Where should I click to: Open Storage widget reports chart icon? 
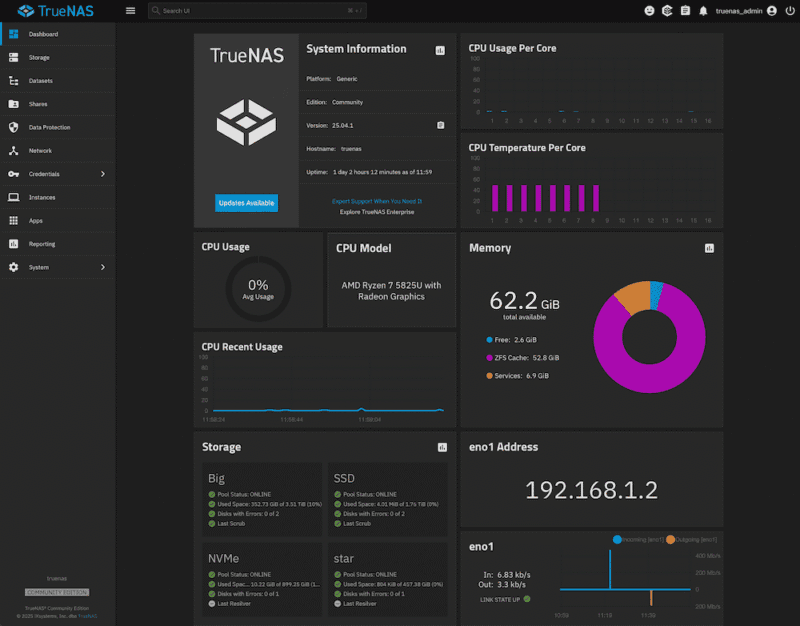[442, 447]
